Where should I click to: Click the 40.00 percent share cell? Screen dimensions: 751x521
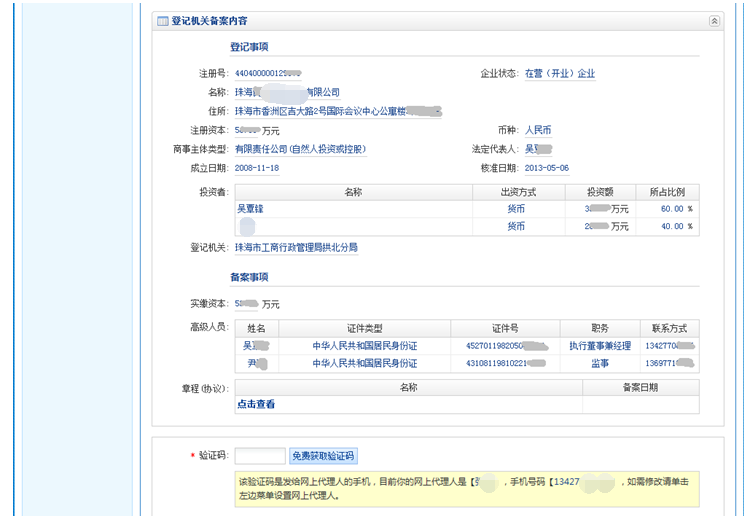[x=671, y=227]
